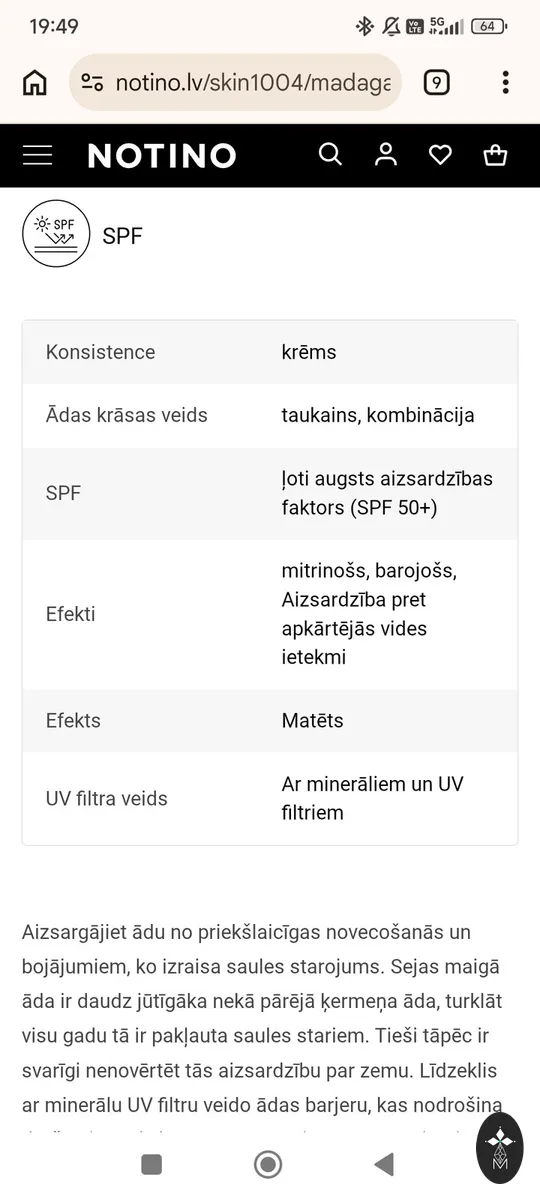Go to the browser home page
This screenshot has height=1200, width=540.
click(x=35, y=83)
